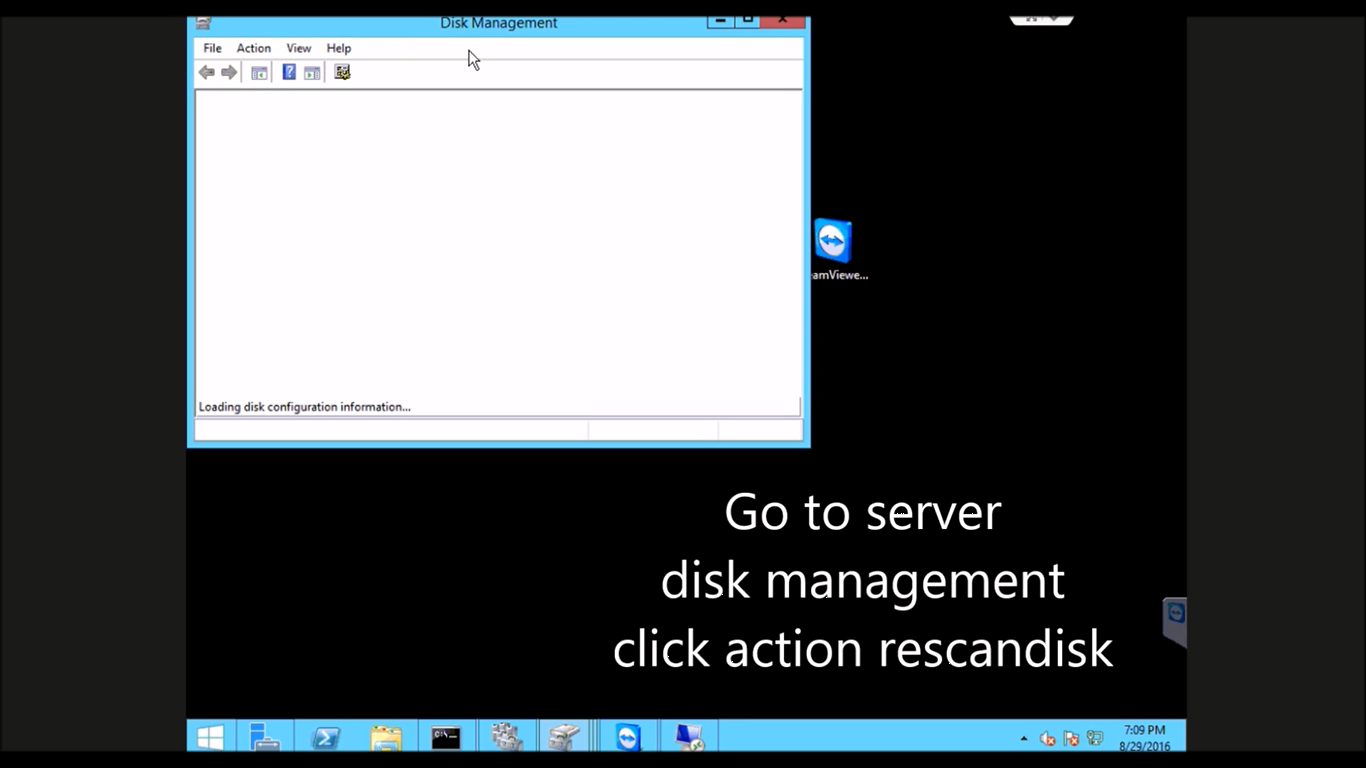Open the TeamViewer desktop shortcut

tap(831, 240)
